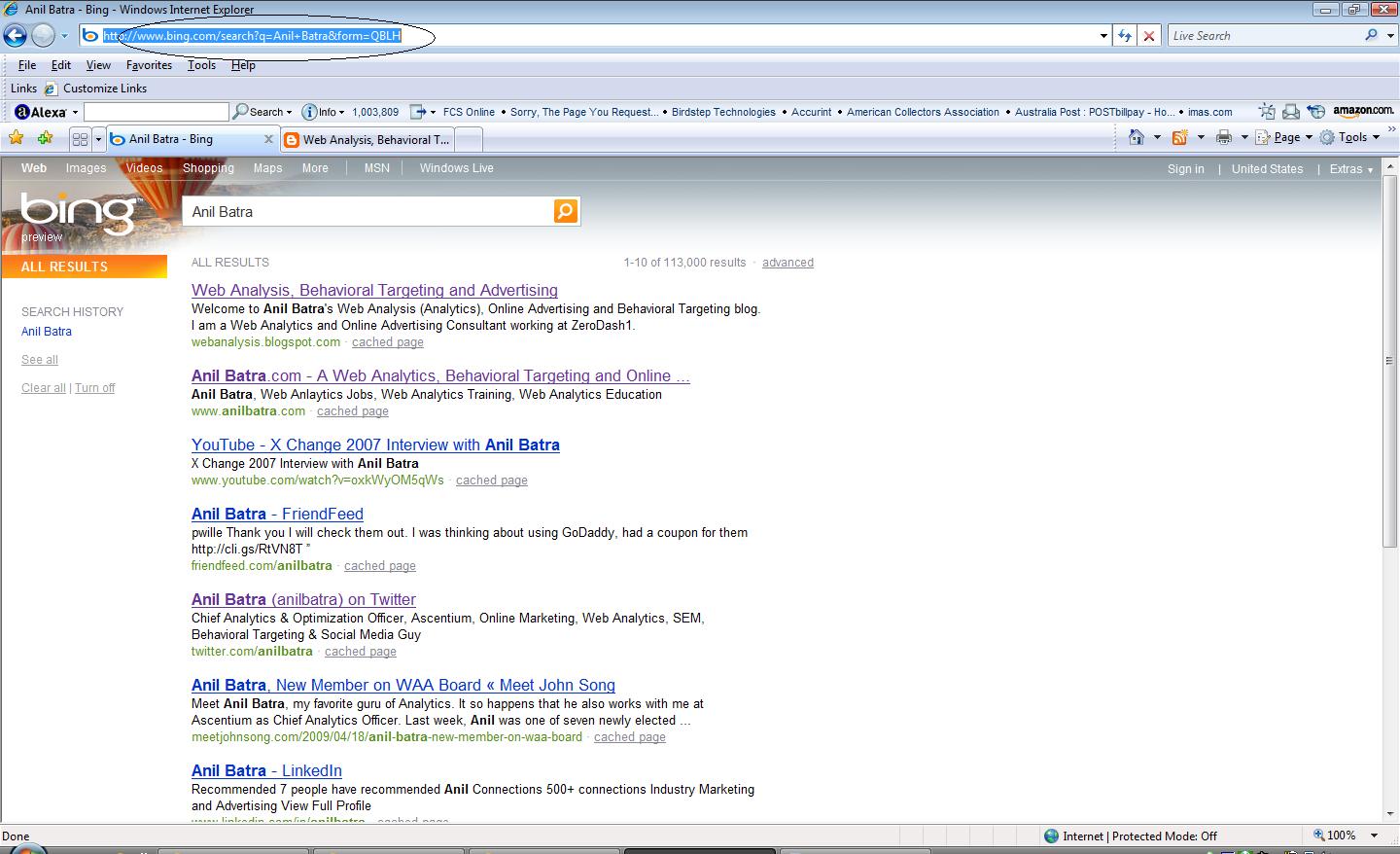
Task: Open the Favorites menu
Action: 149,65
